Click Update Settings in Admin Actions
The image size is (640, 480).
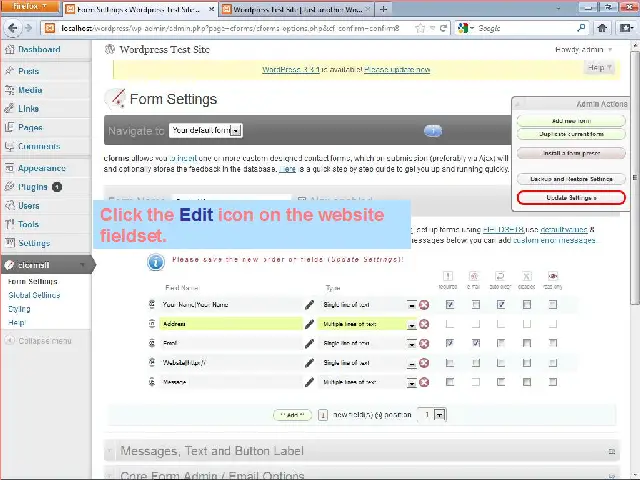tap(571, 198)
